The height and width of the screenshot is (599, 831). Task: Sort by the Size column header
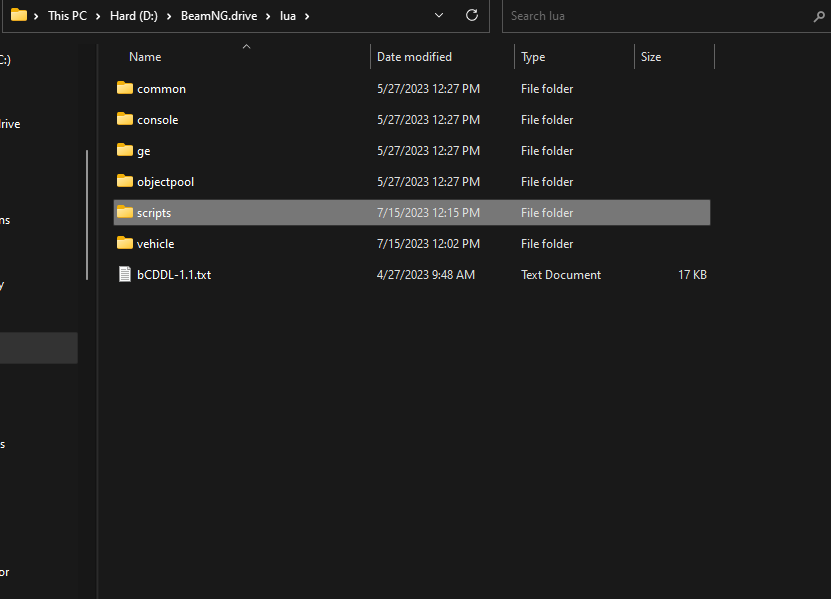click(x=651, y=57)
